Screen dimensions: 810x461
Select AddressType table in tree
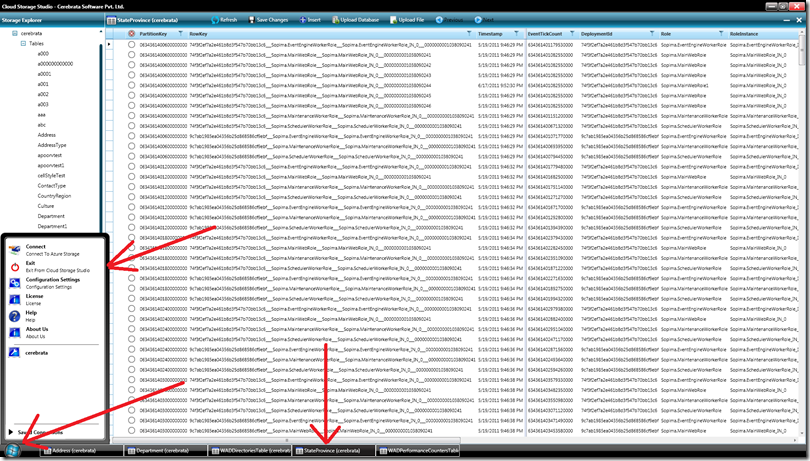click(x=52, y=145)
